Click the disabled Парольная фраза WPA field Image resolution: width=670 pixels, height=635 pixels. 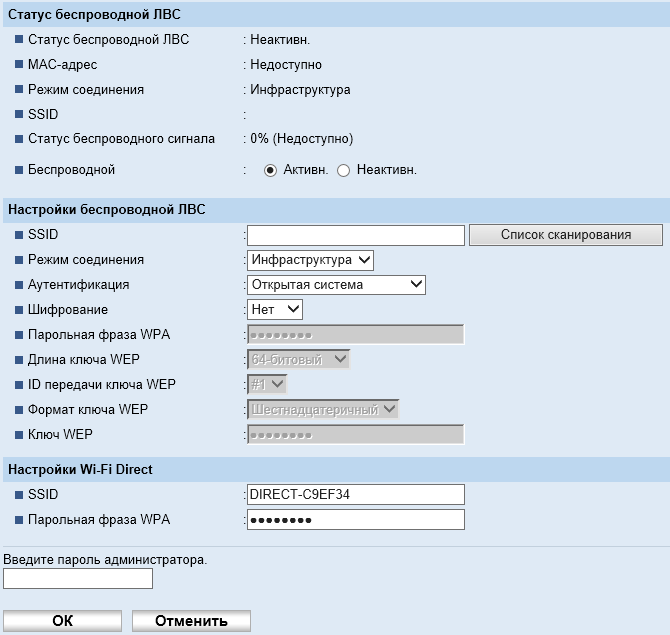tap(356, 335)
